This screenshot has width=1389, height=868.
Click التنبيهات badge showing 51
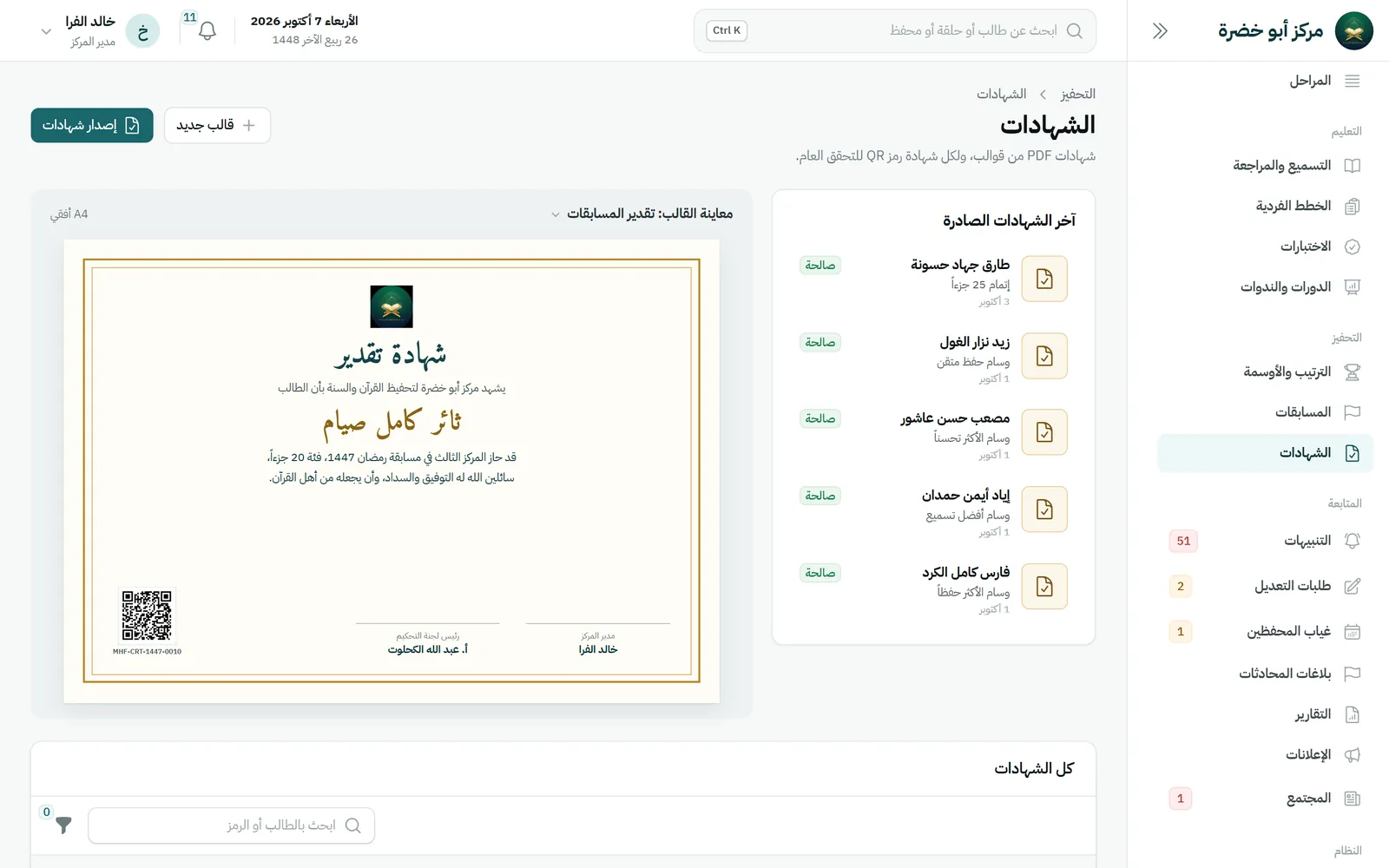tap(1183, 541)
